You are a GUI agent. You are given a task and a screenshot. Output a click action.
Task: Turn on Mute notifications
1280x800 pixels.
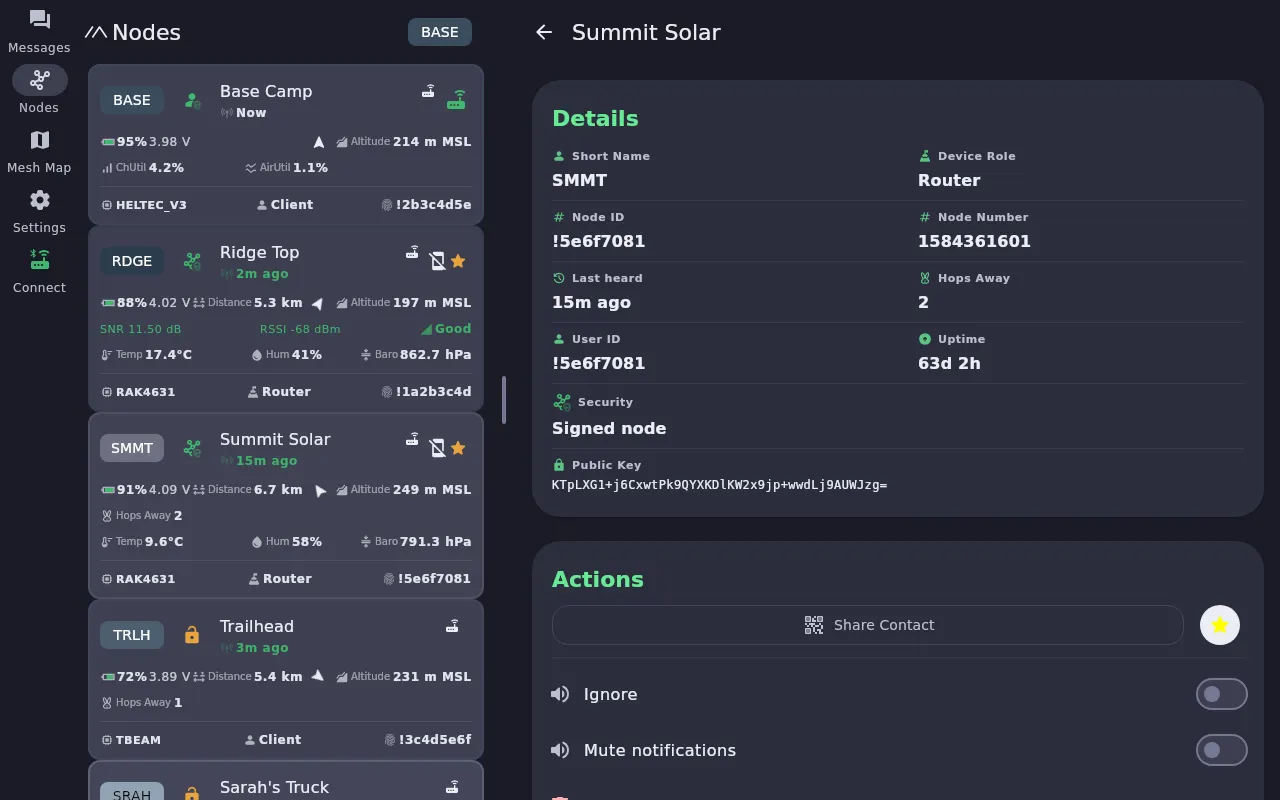[1222, 750]
